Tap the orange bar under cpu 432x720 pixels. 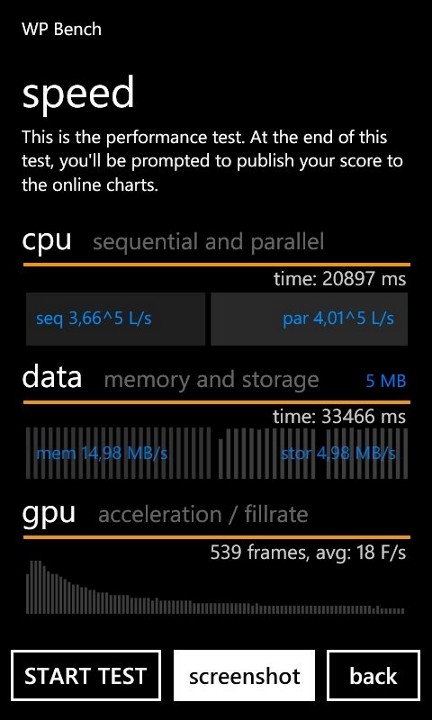pos(217,264)
